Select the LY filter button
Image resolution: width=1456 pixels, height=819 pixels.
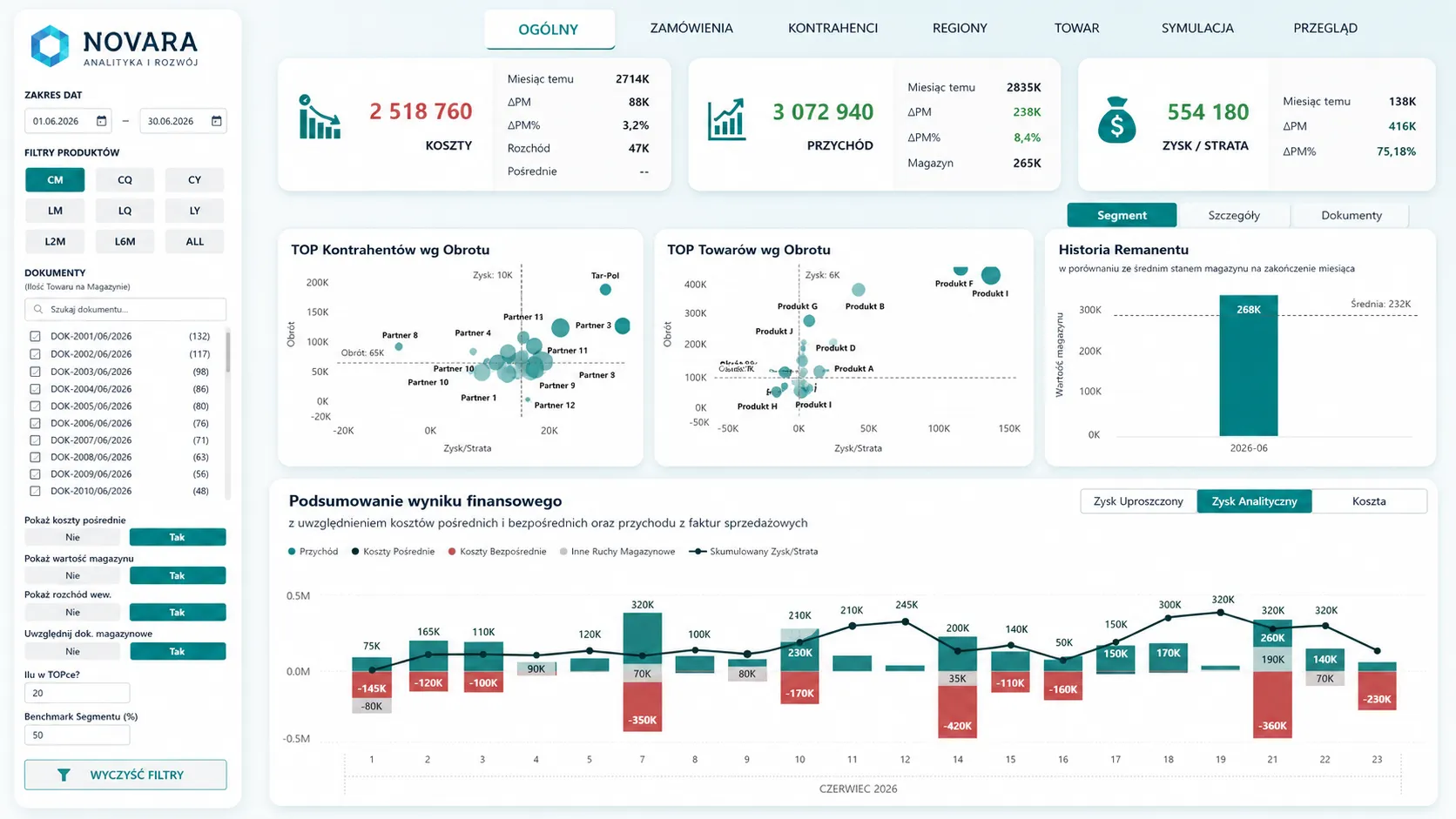(x=194, y=211)
